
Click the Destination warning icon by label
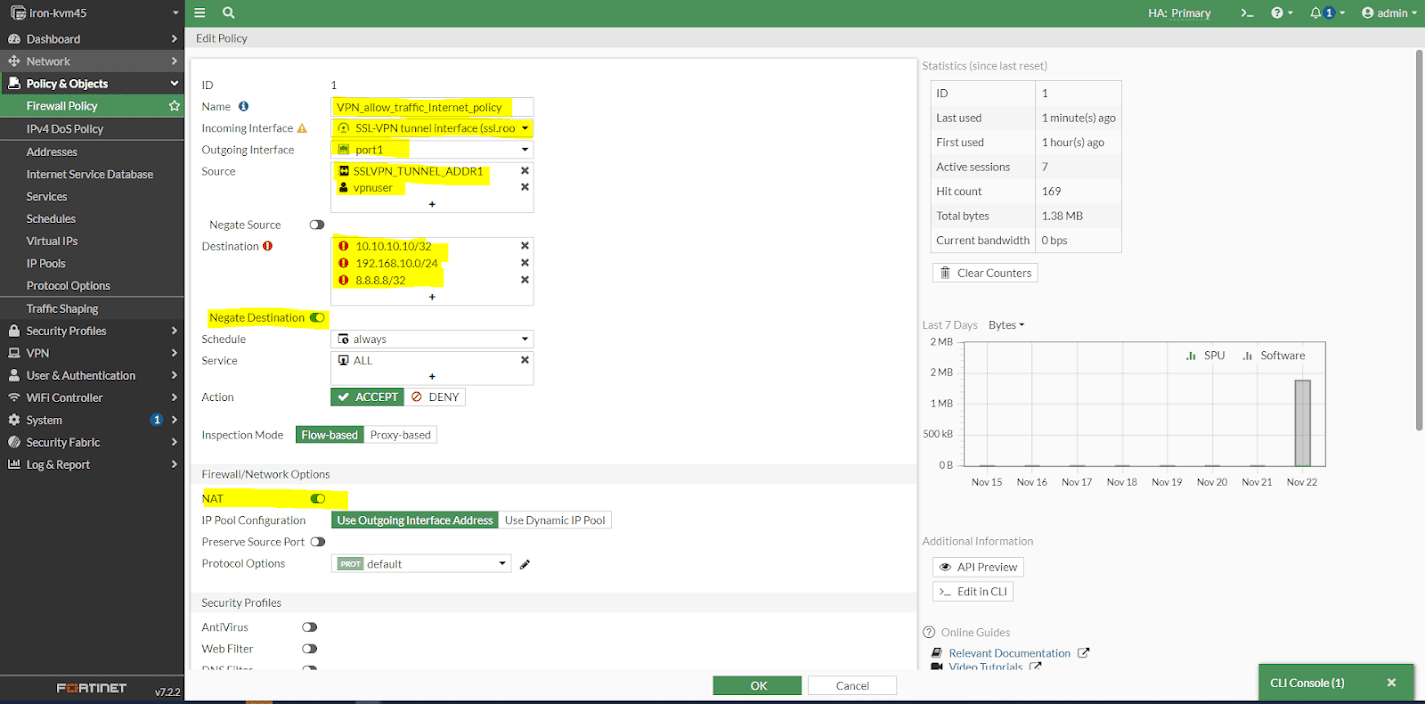[268, 246]
